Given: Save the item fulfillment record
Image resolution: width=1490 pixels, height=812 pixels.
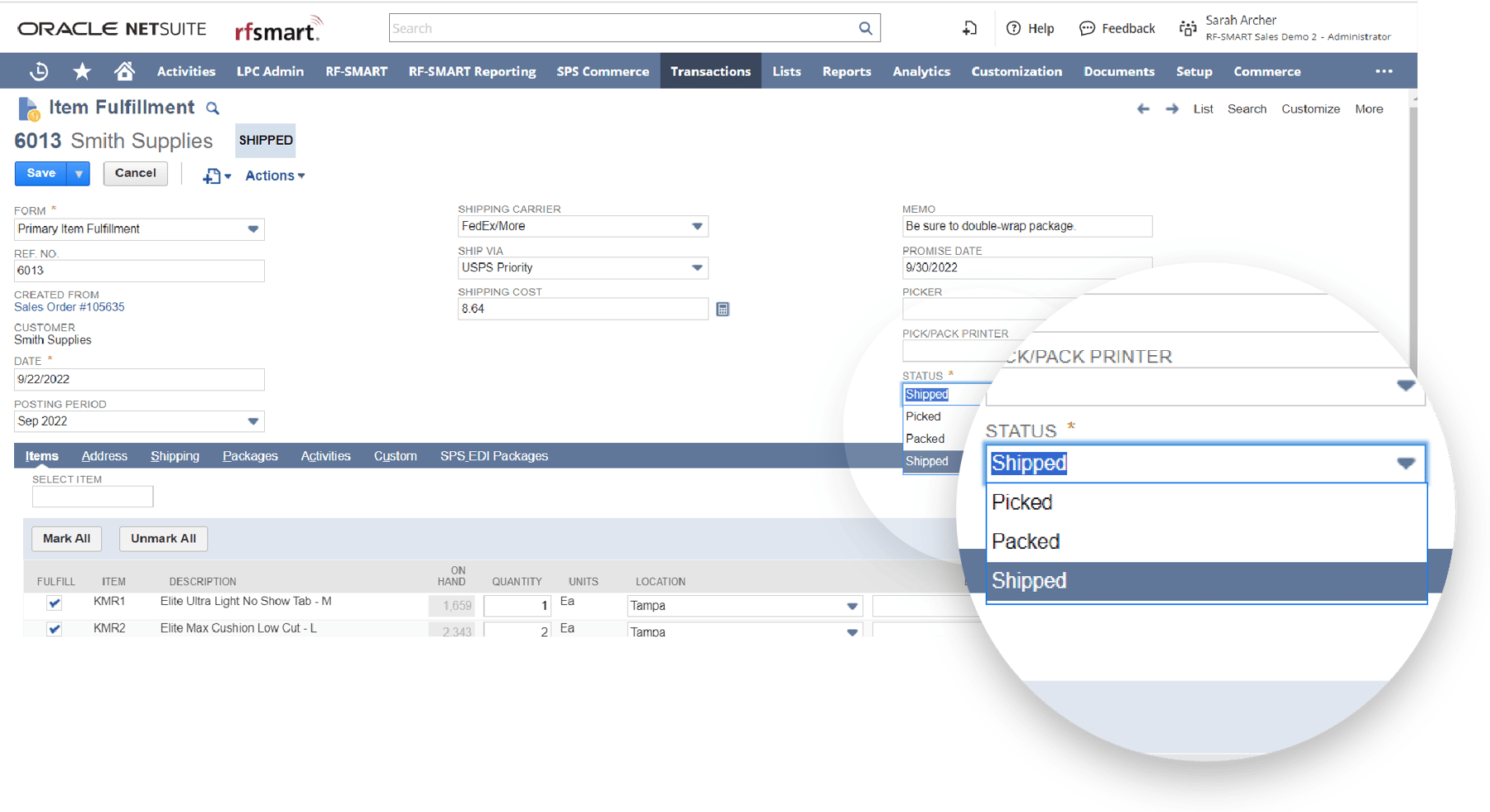Looking at the screenshot, I should (x=41, y=173).
